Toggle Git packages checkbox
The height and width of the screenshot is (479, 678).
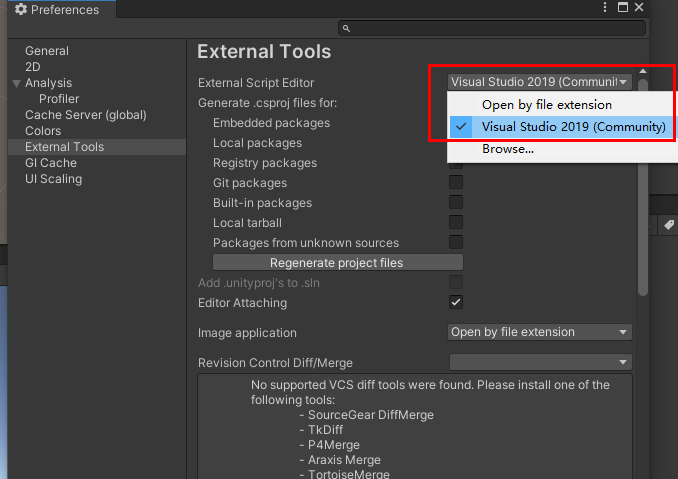tap(456, 182)
